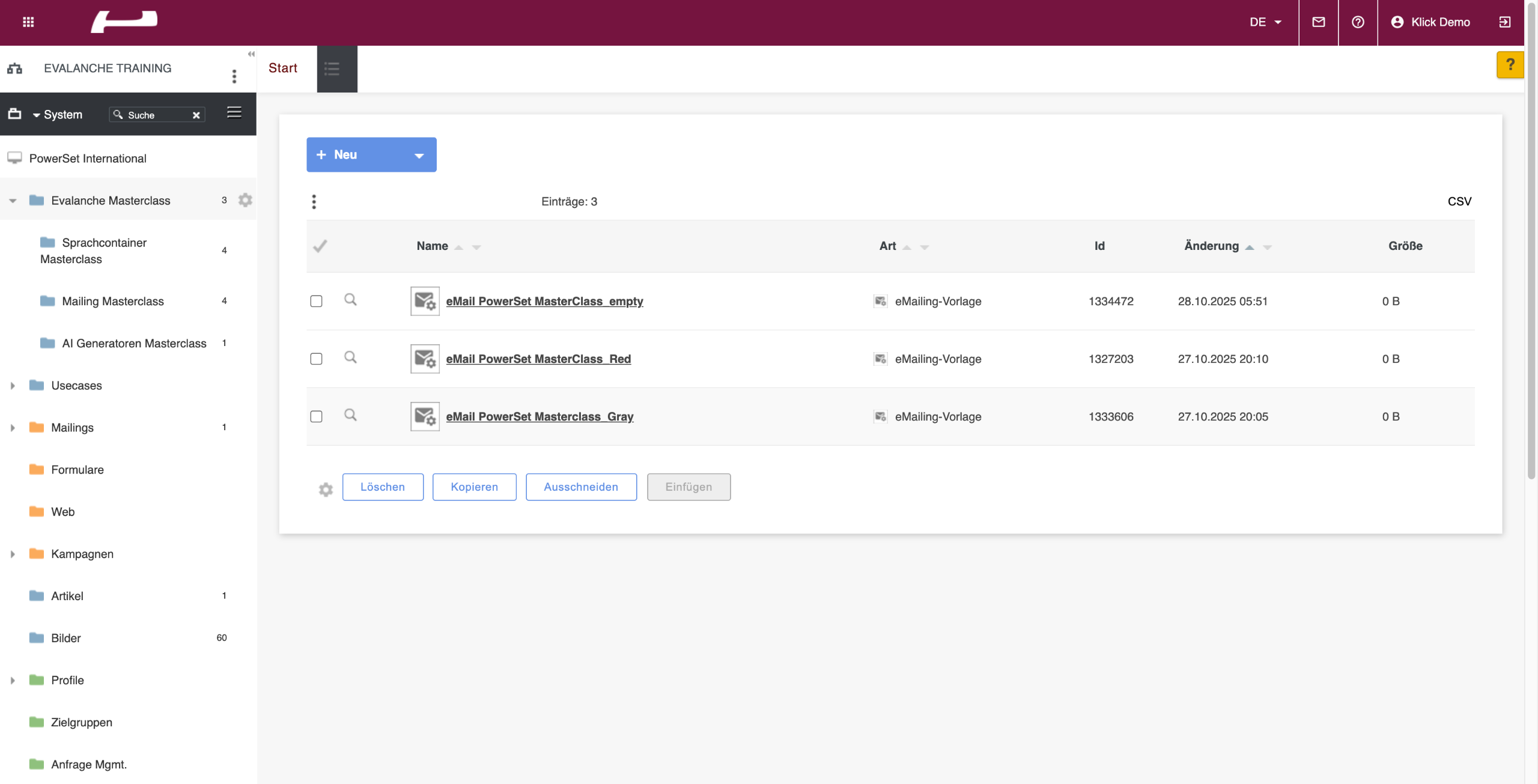Open the help circle icon in header
The image size is (1538, 784).
[x=1358, y=22]
